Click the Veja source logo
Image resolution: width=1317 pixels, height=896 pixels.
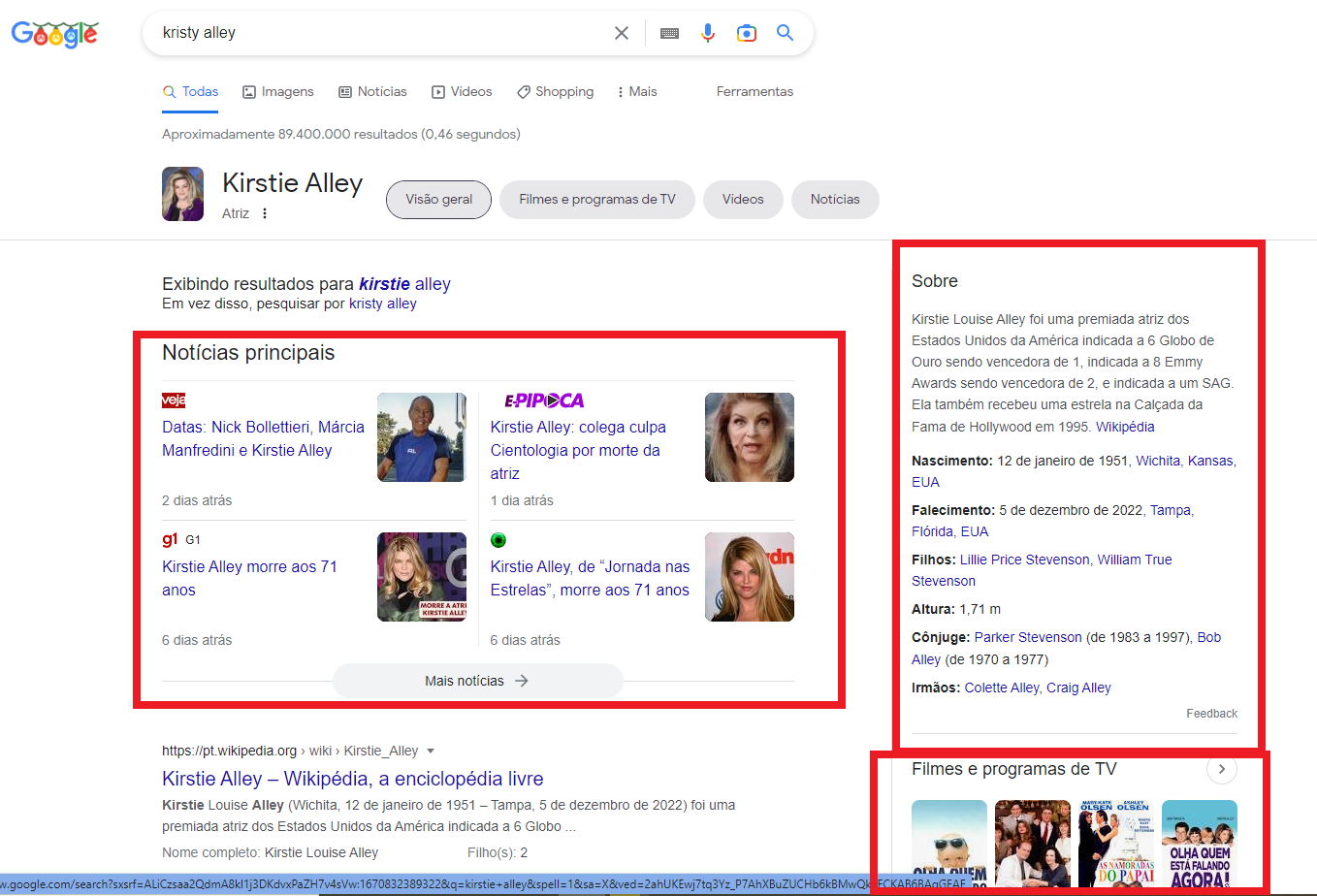pos(174,400)
